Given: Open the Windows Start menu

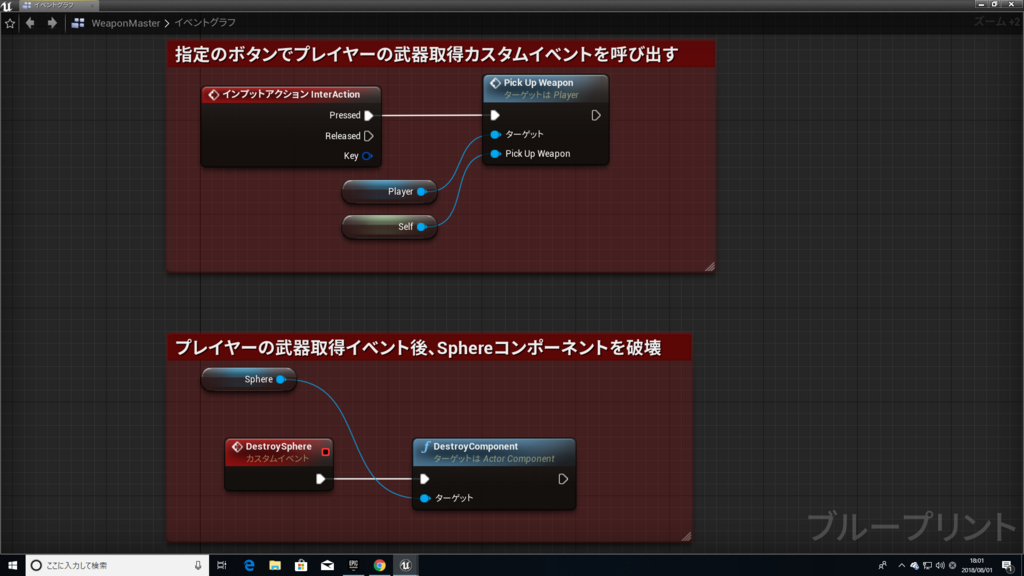Looking at the screenshot, I should 11,566.
